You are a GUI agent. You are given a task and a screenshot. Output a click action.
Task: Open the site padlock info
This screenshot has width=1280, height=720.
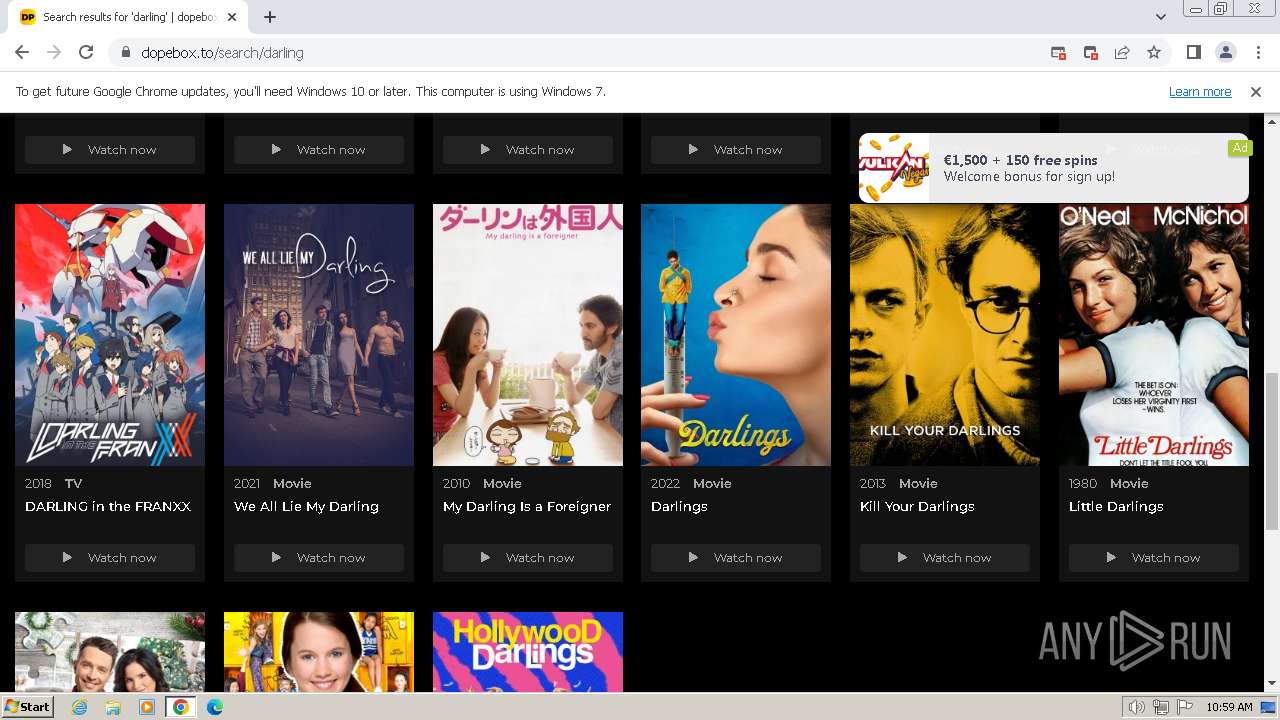coord(126,53)
